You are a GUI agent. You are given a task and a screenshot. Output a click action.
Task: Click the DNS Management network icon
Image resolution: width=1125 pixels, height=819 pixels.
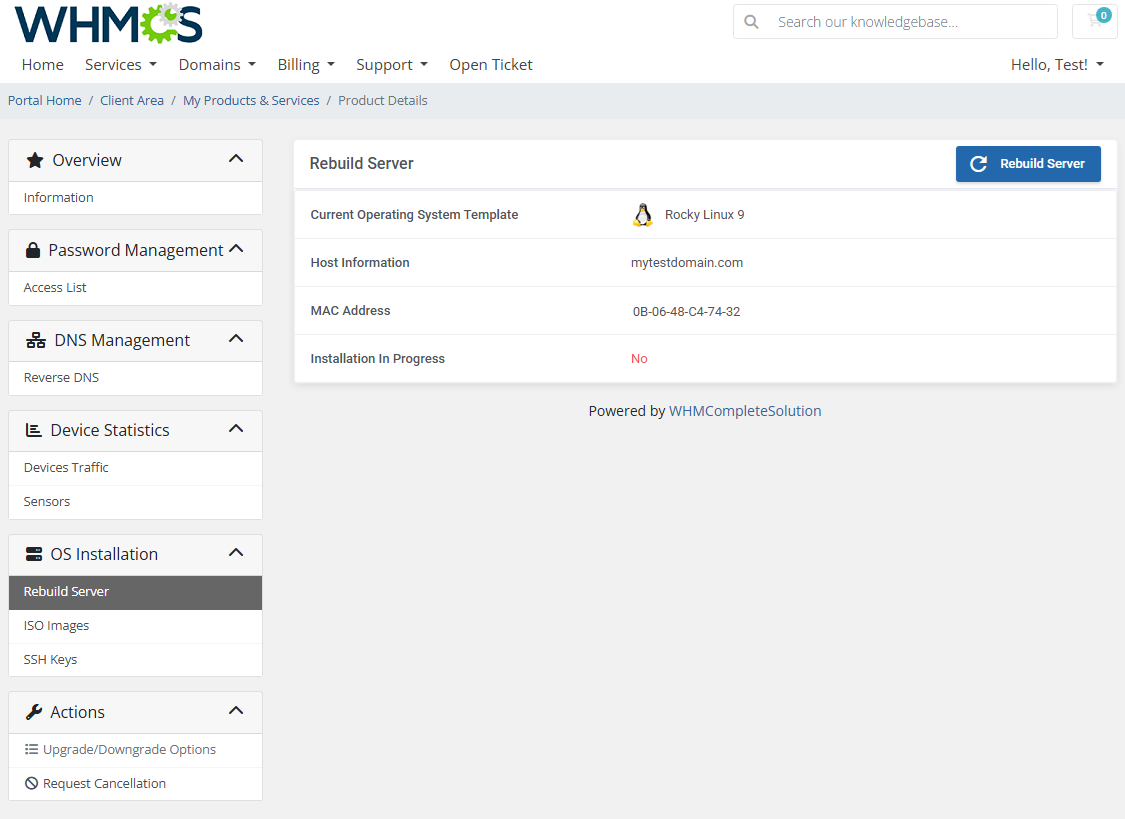(36, 340)
